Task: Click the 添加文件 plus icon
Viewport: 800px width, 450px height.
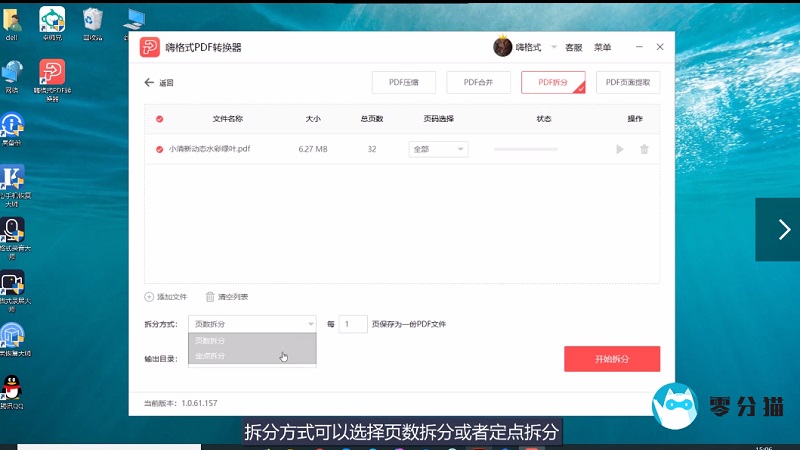Action: click(x=150, y=297)
